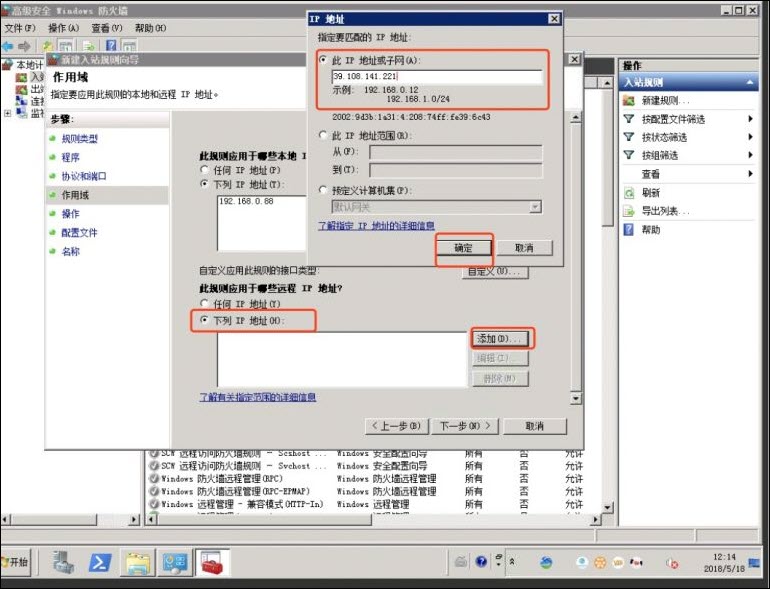
Task: Click the 按配置文件筛选 filter icon
Action: click(629, 119)
